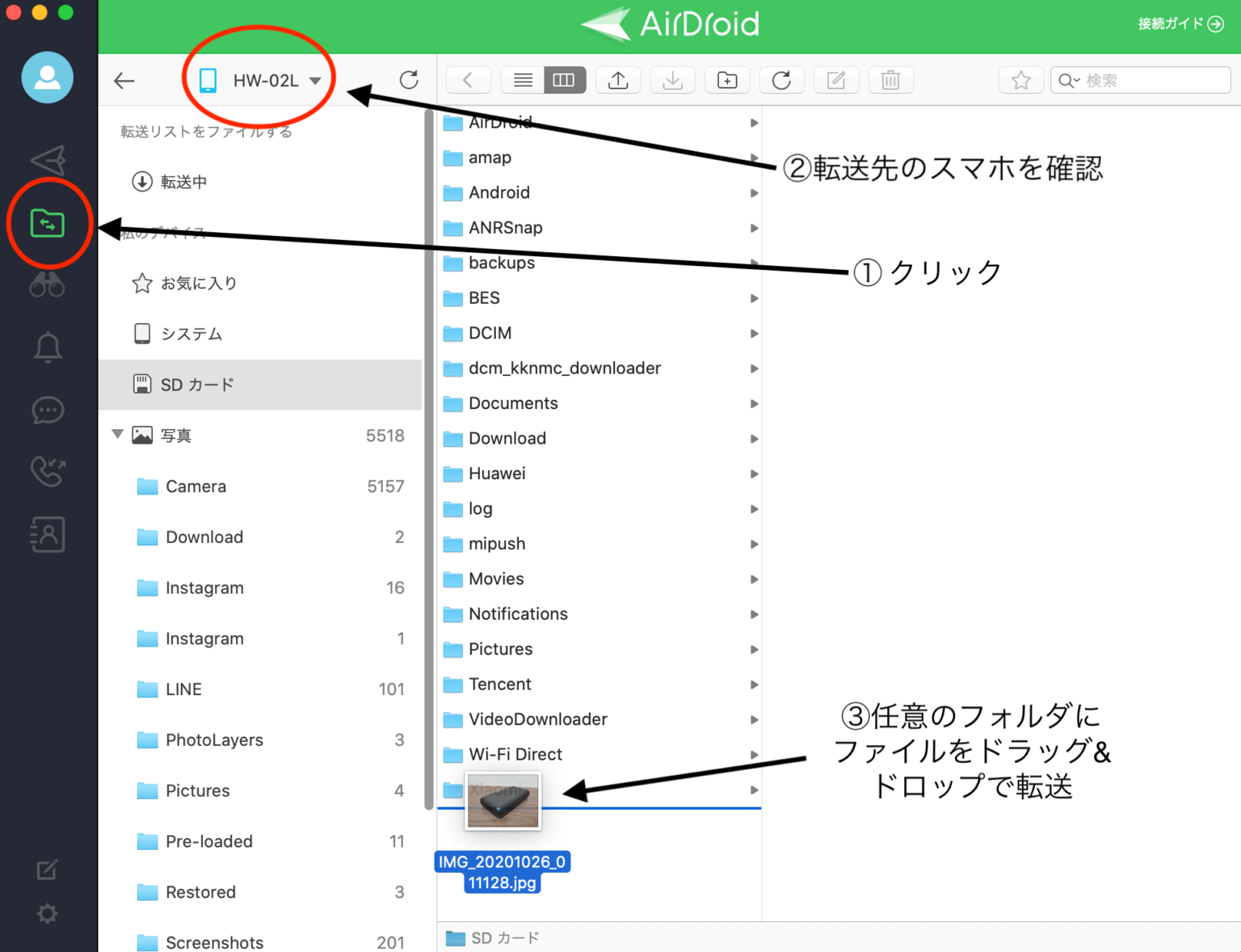
Task: Switch to システム storage in sidebar
Action: pyautogui.click(x=191, y=333)
